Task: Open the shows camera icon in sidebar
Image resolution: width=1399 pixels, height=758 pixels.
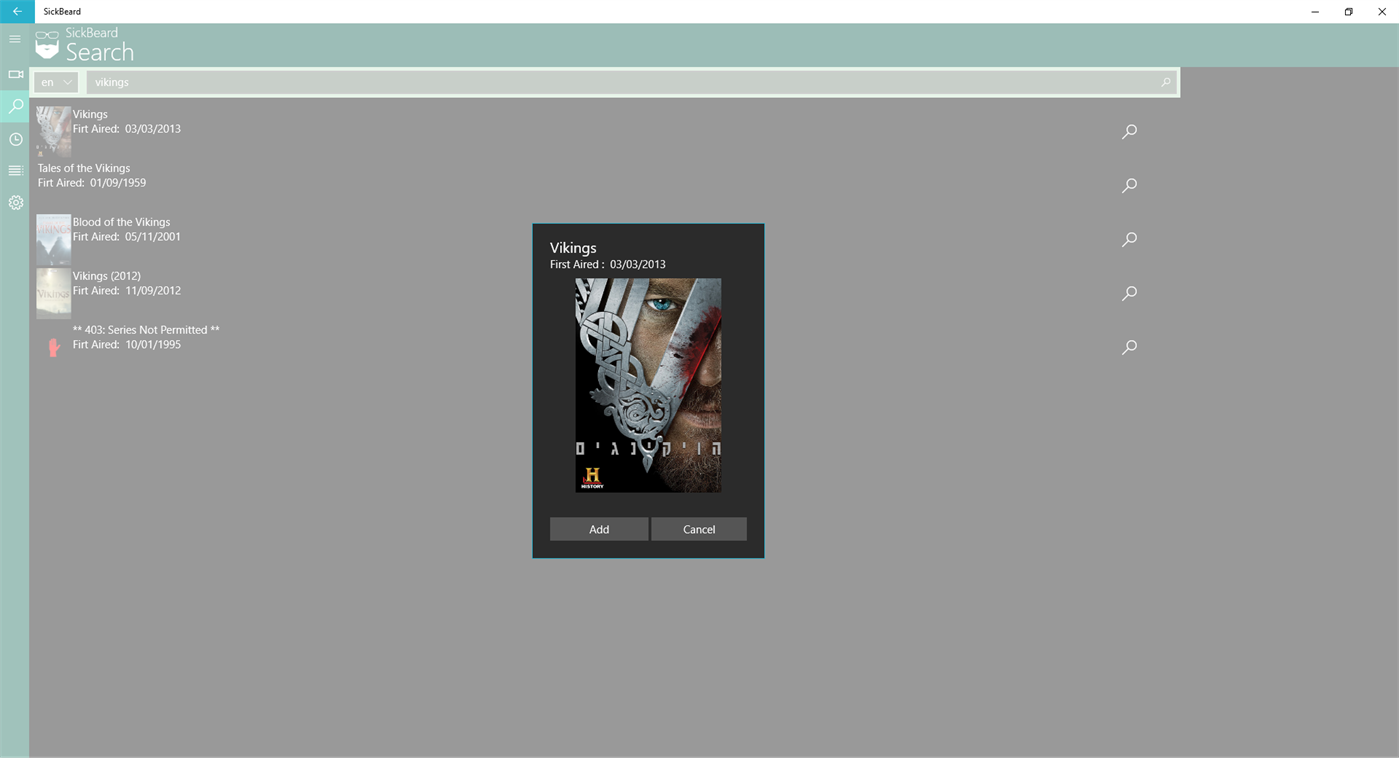Action: point(15,74)
